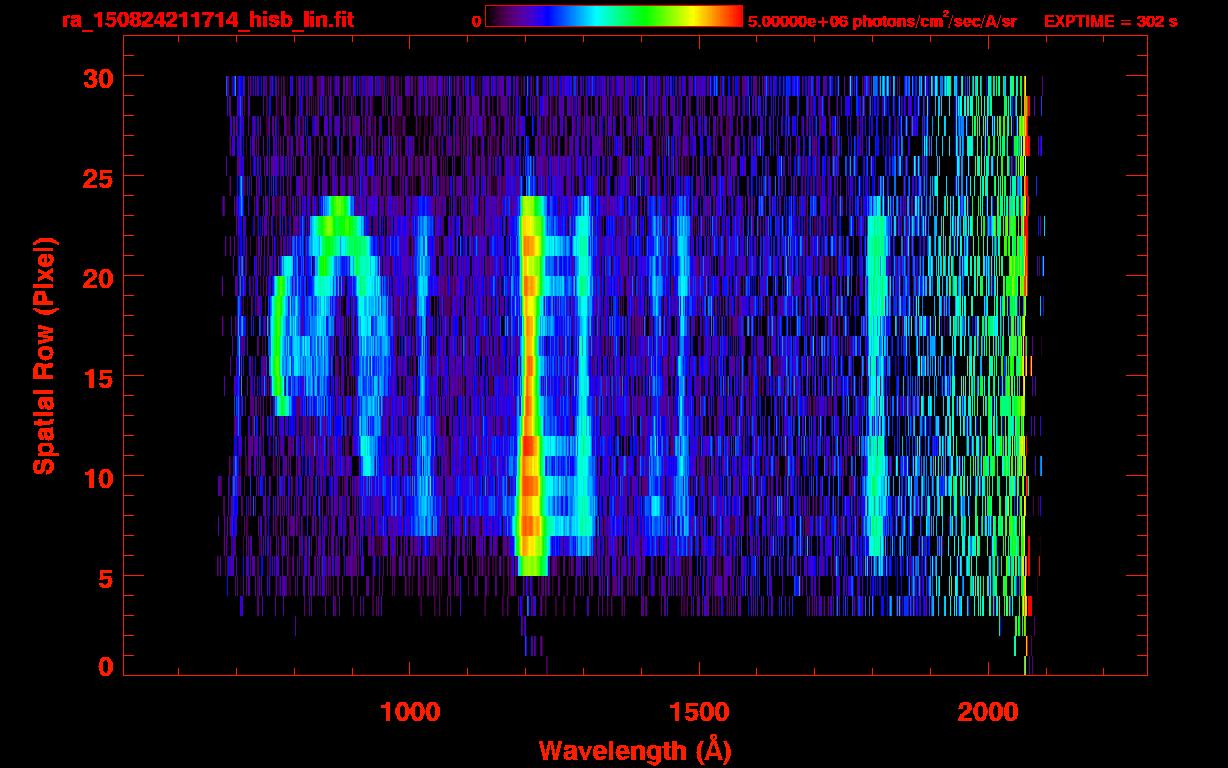Viewport: 1228px width, 768px height.
Task: Click the file name ra_150824211714_hisb_lin.fit title
Action: coord(208,20)
